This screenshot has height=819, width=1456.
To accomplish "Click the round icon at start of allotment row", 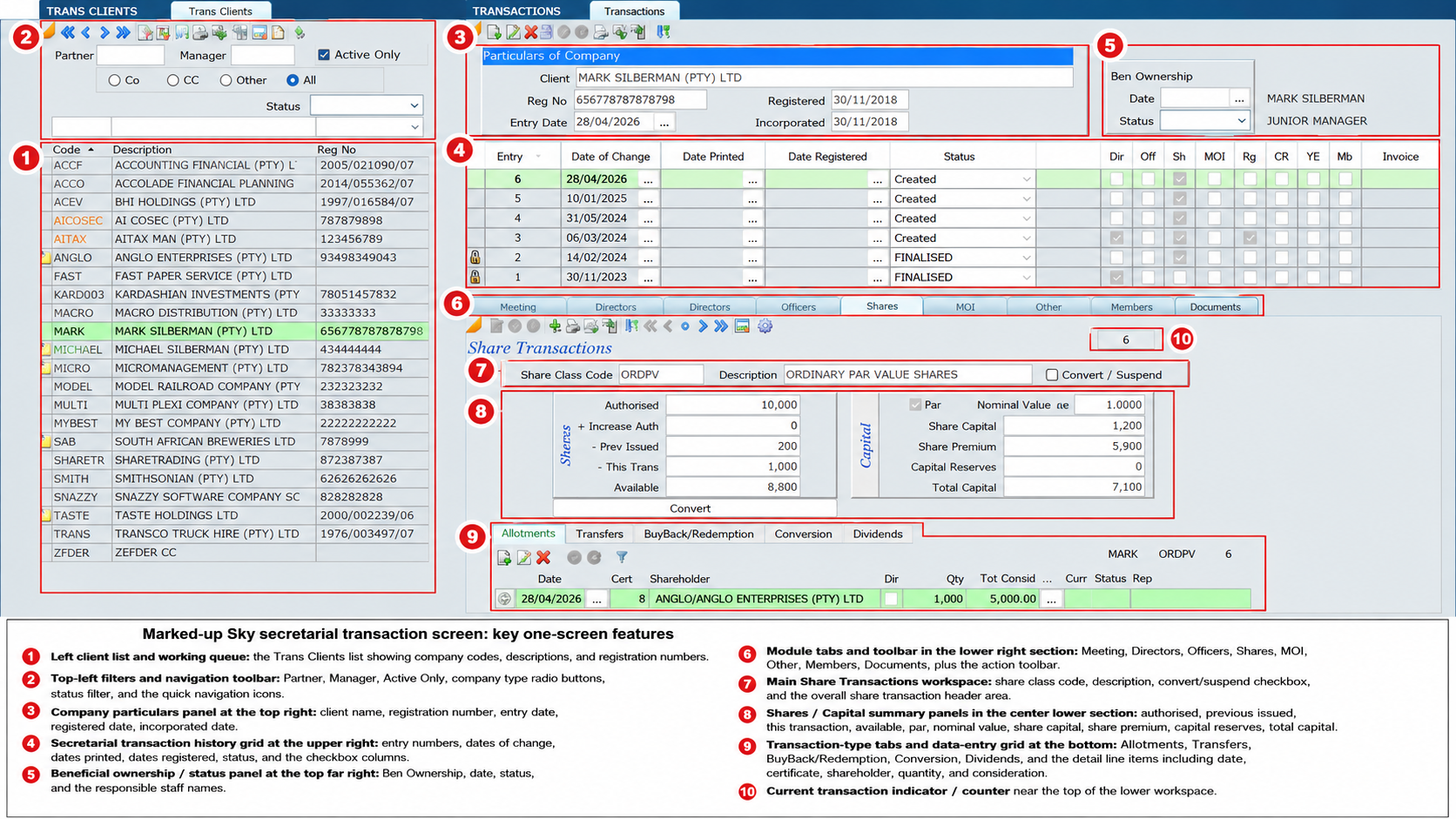I will pyautogui.click(x=504, y=599).
